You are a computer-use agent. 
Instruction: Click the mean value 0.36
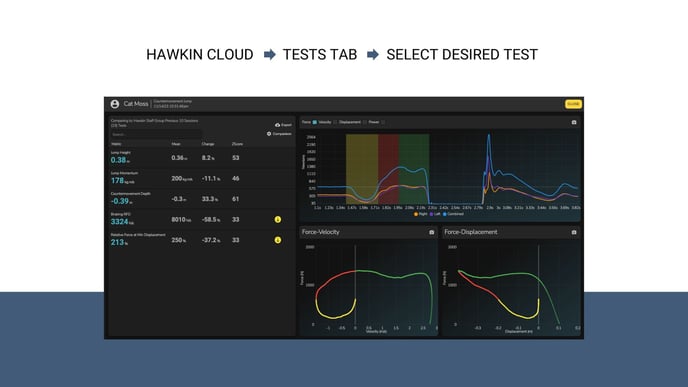pyautogui.click(x=178, y=158)
